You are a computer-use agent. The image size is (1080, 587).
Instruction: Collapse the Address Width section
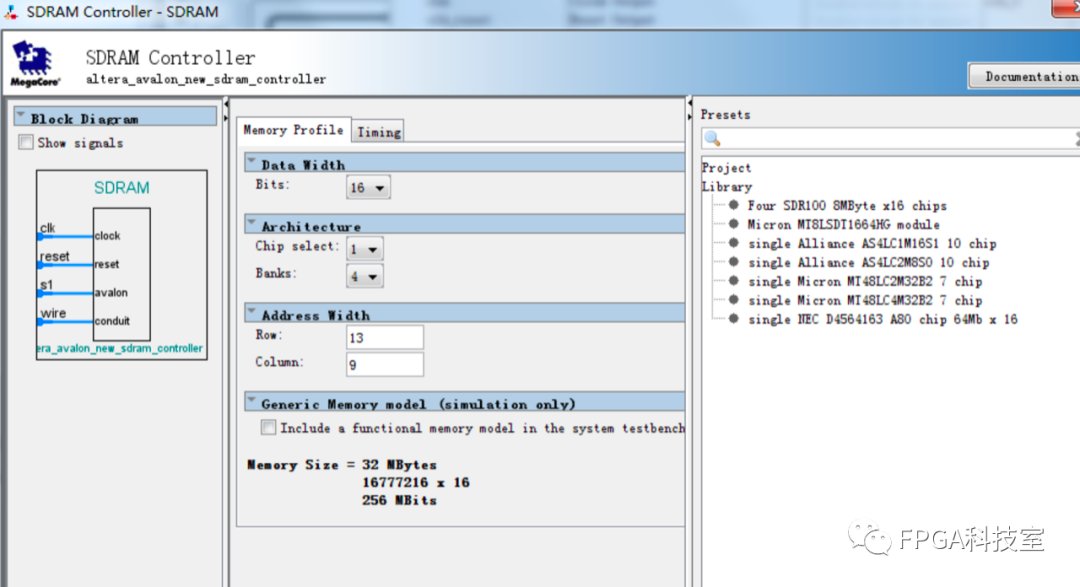point(252,312)
